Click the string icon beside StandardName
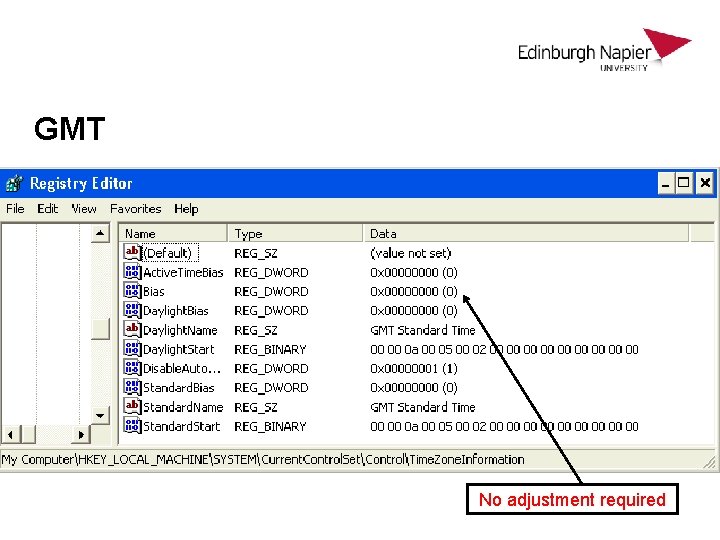 pos(132,407)
